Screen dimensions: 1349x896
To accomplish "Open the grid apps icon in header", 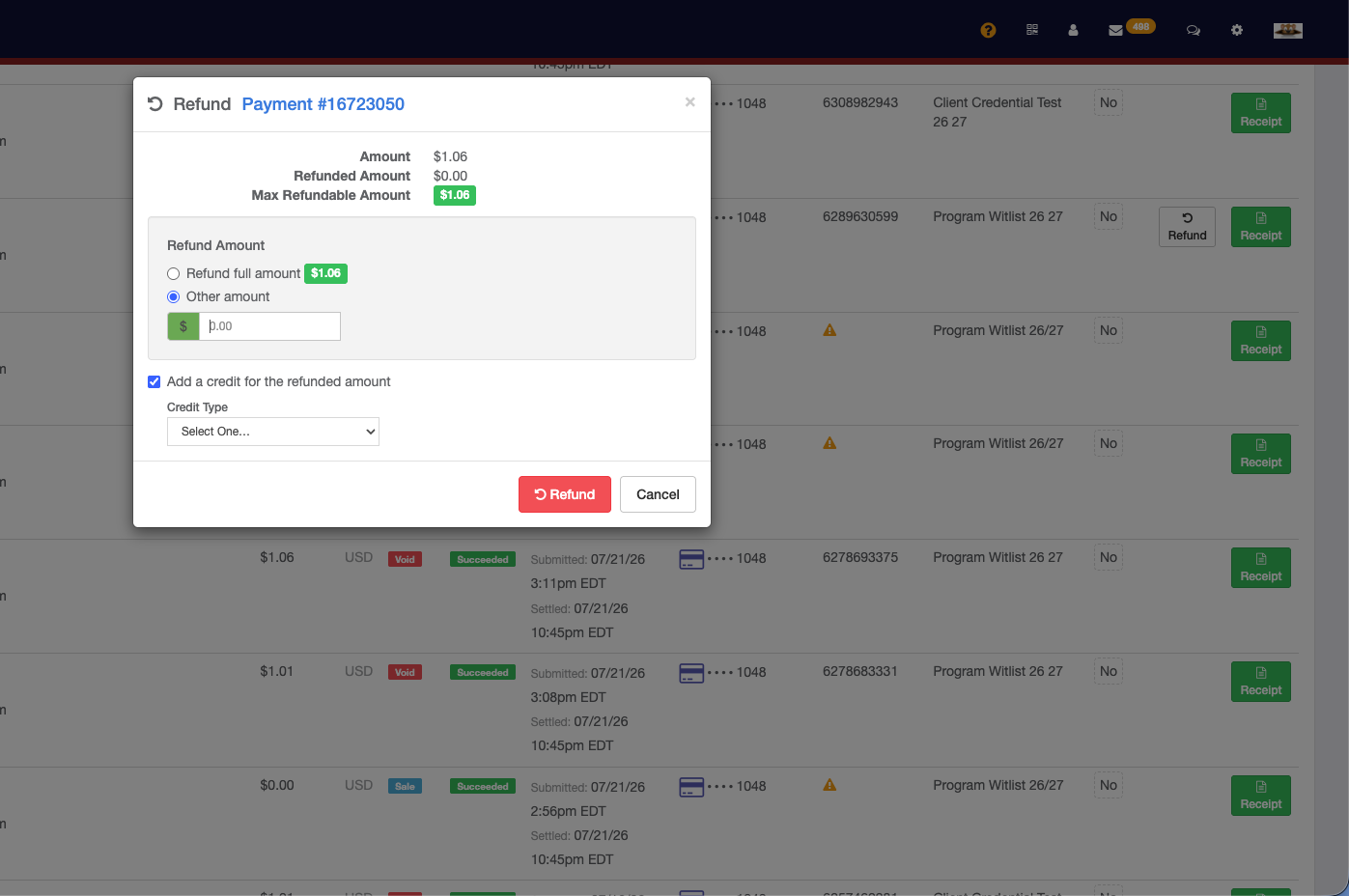I will tap(1032, 30).
